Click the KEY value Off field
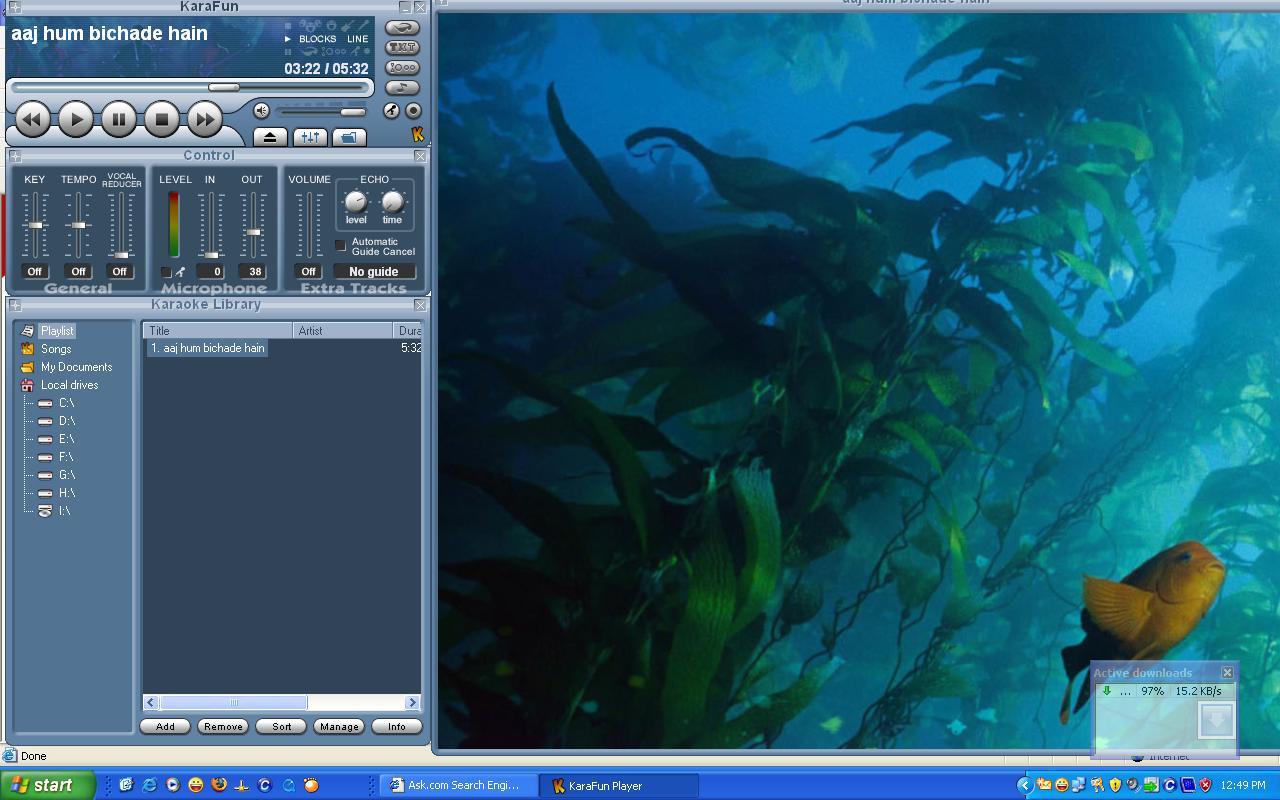This screenshot has width=1280, height=800. coord(35,272)
